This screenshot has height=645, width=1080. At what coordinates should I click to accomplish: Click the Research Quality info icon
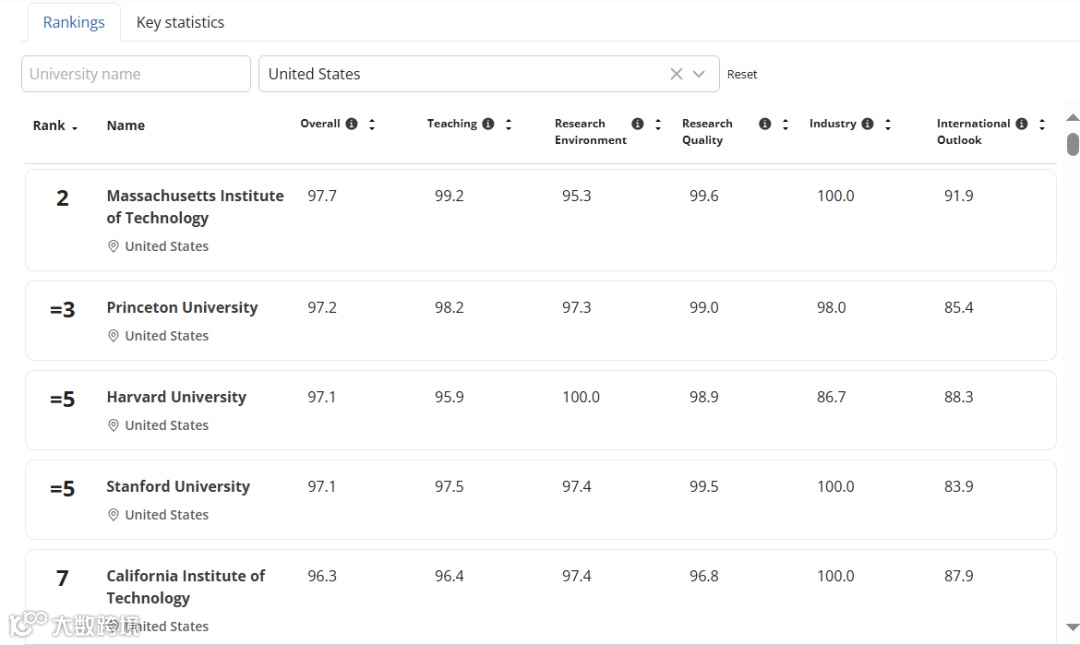coord(765,124)
